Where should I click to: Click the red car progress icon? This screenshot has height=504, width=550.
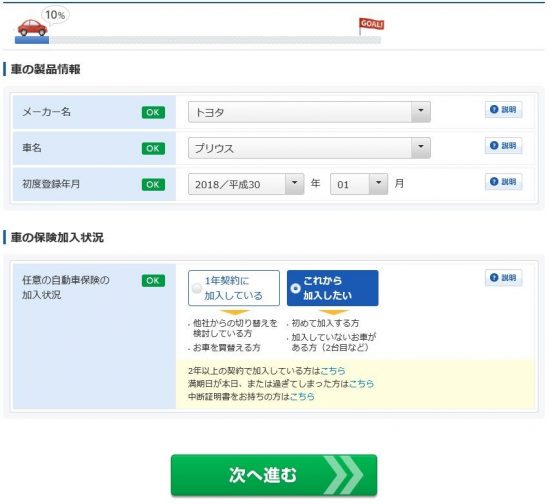(x=32, y=27)
